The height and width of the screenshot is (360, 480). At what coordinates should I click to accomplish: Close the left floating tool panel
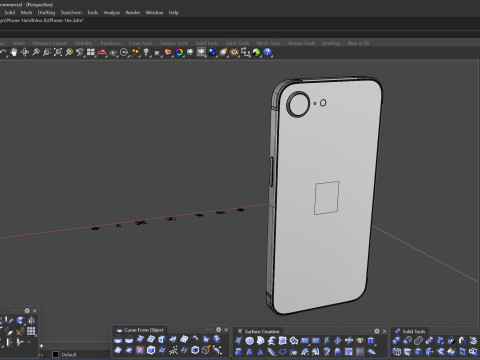(35, 310)
